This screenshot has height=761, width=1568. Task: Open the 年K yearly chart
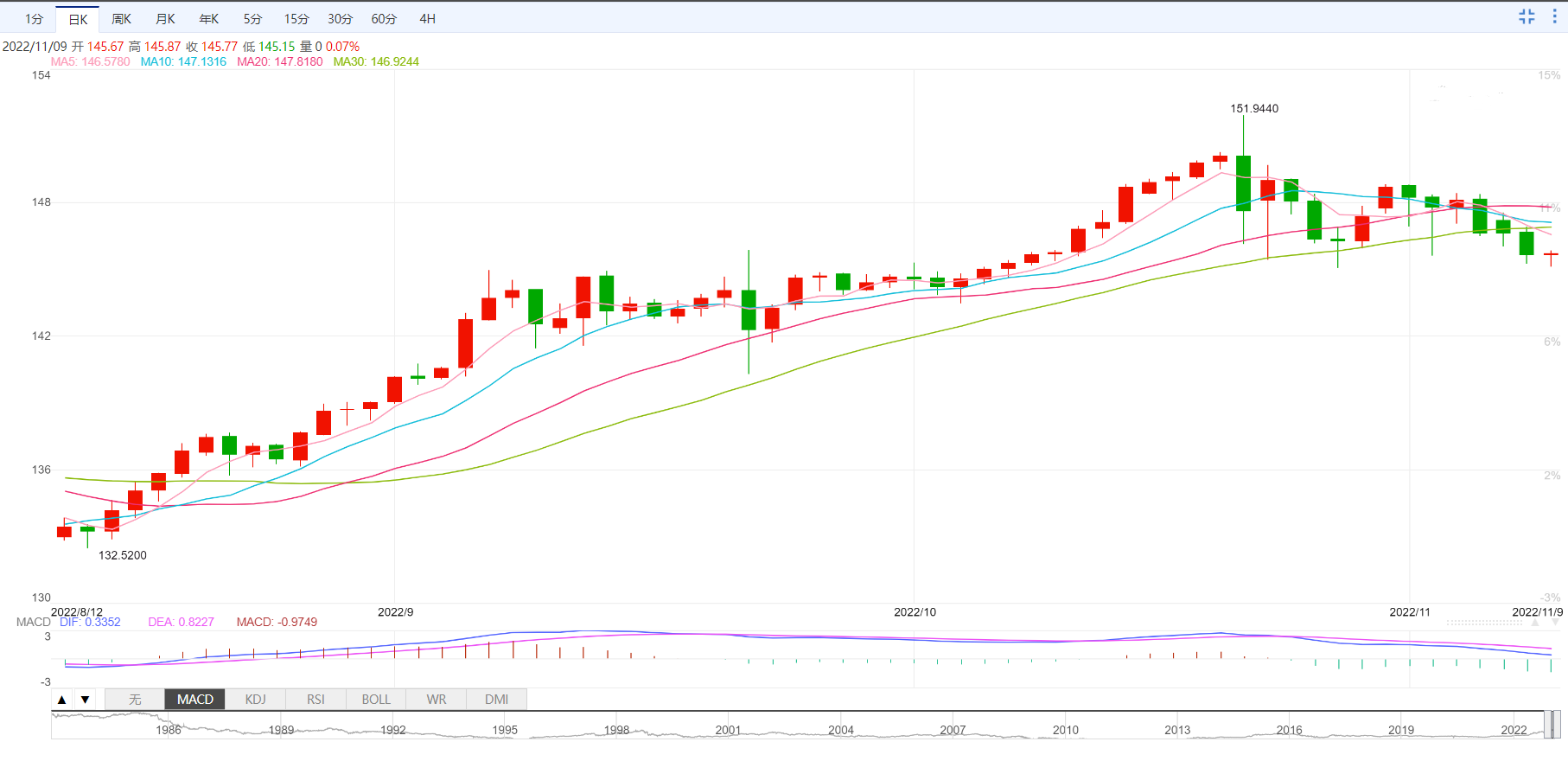pos(209,19)
